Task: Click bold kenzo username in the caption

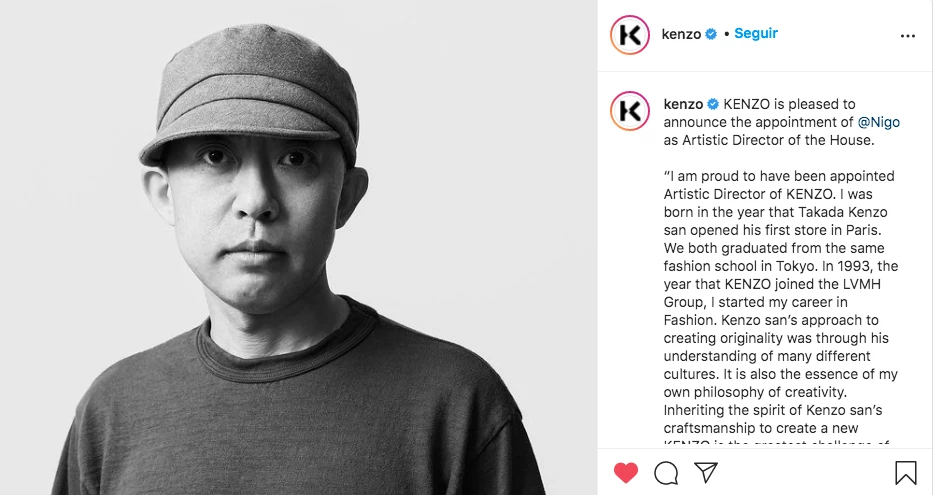Action: point(683,104)
